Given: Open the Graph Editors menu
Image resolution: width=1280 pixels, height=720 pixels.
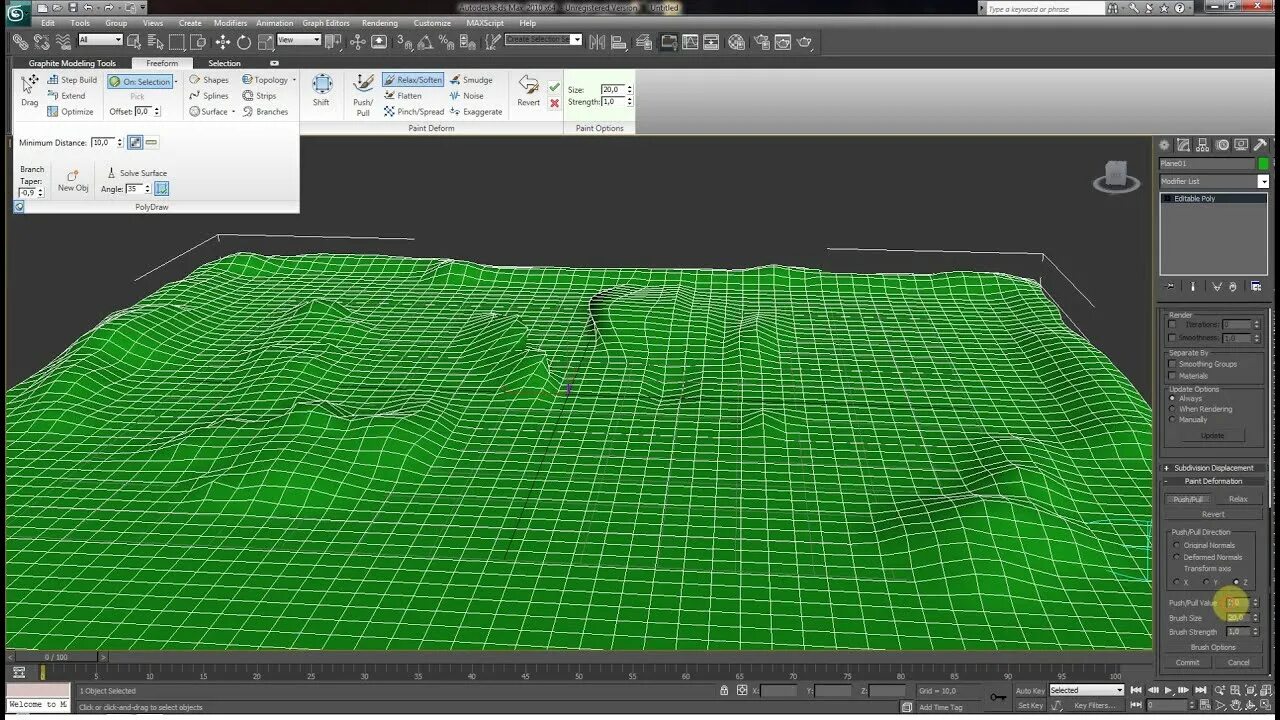Looking at the screenshot, I should point(326,23).
